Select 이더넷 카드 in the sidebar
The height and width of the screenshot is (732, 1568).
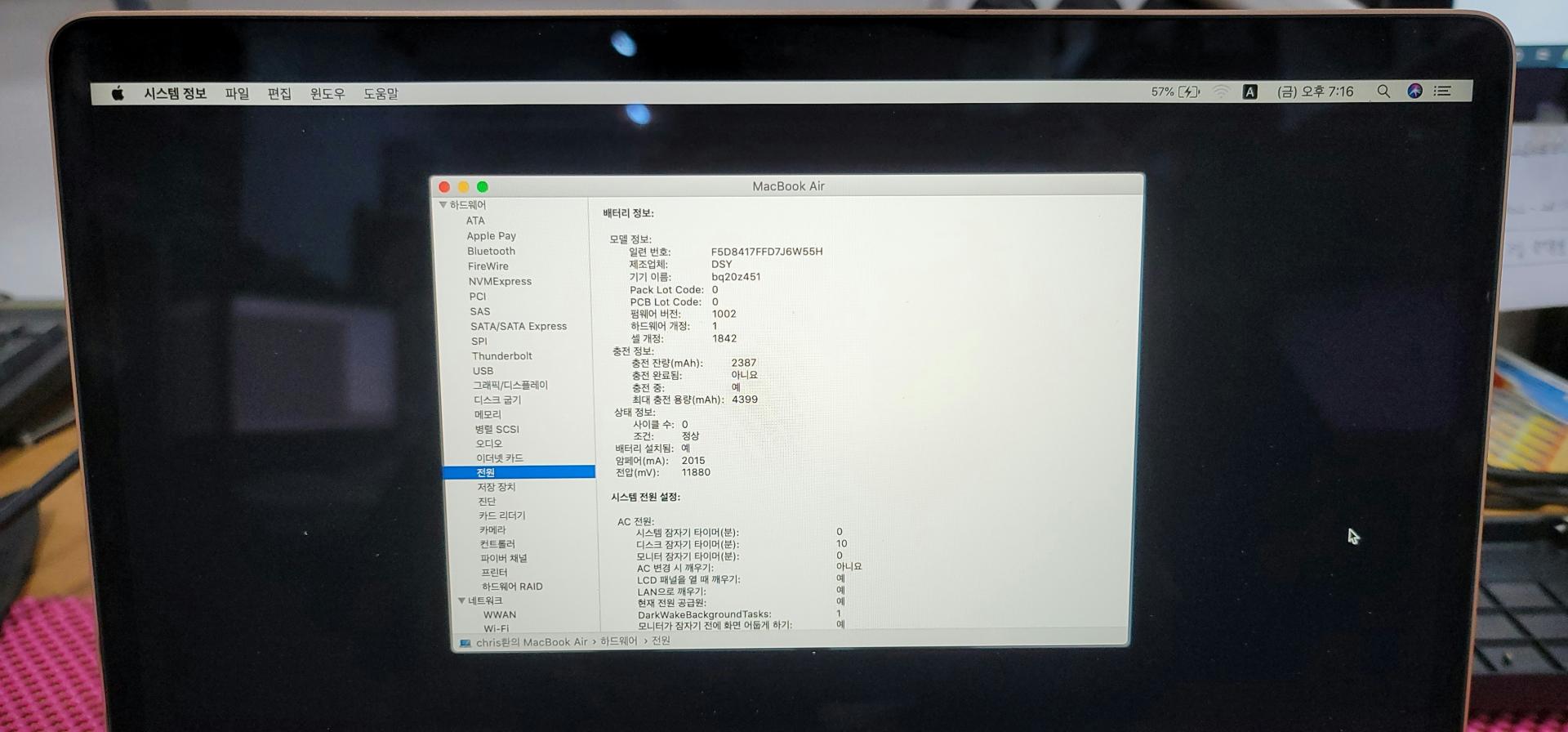point(500,458)
